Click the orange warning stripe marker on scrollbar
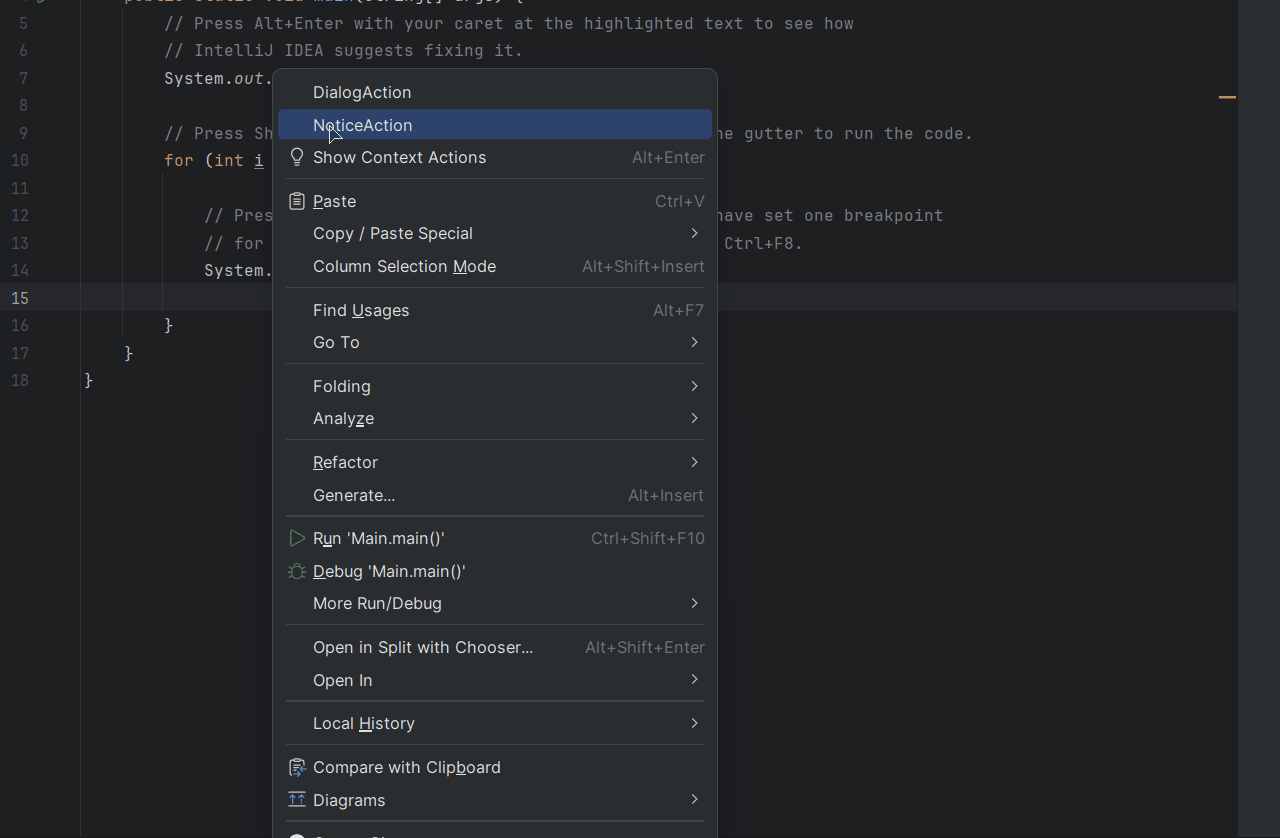This screenshot has width=1280, height=838. (1227, 97)
